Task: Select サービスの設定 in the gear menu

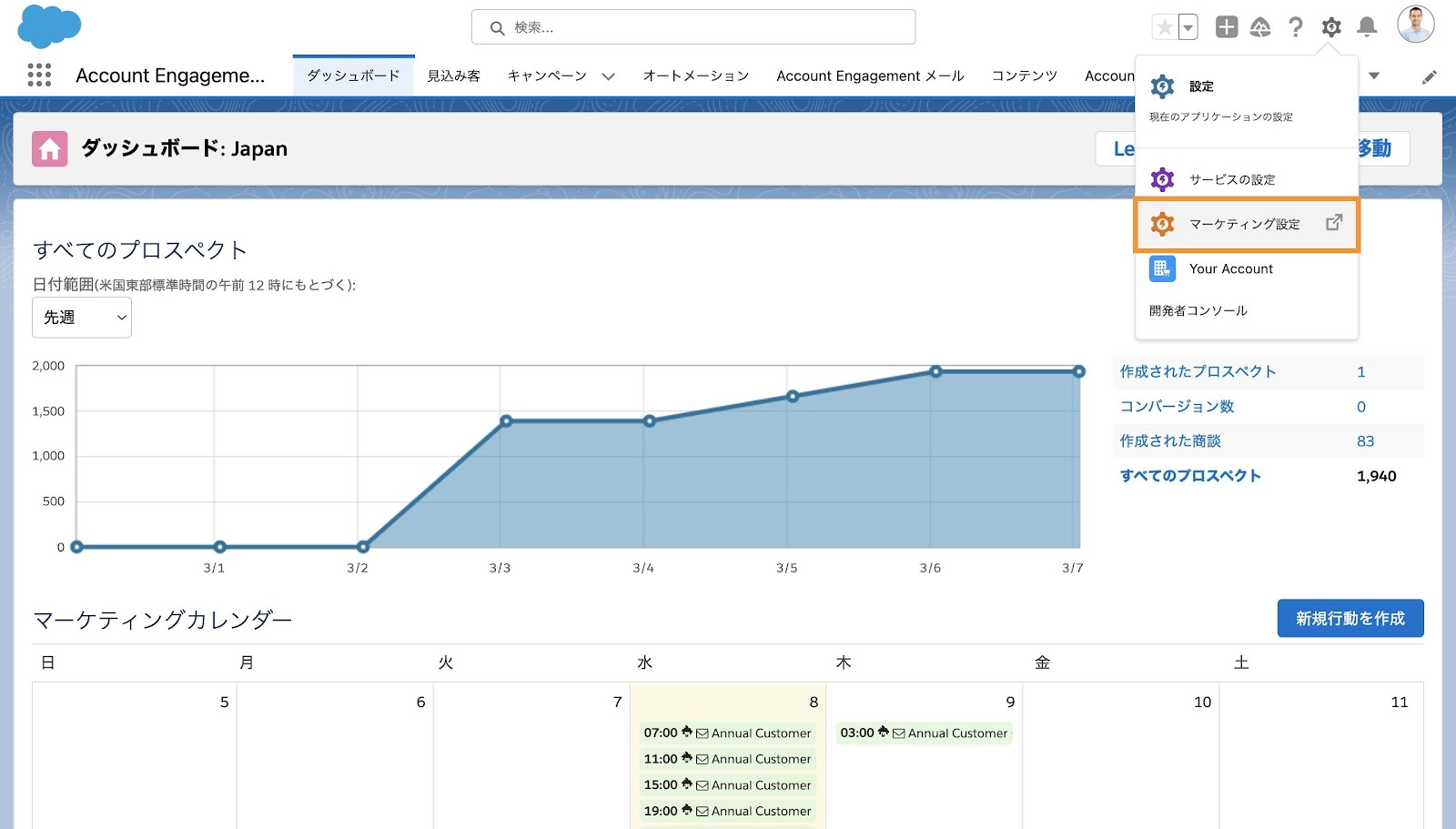Action: click(x=1247, y=179)
